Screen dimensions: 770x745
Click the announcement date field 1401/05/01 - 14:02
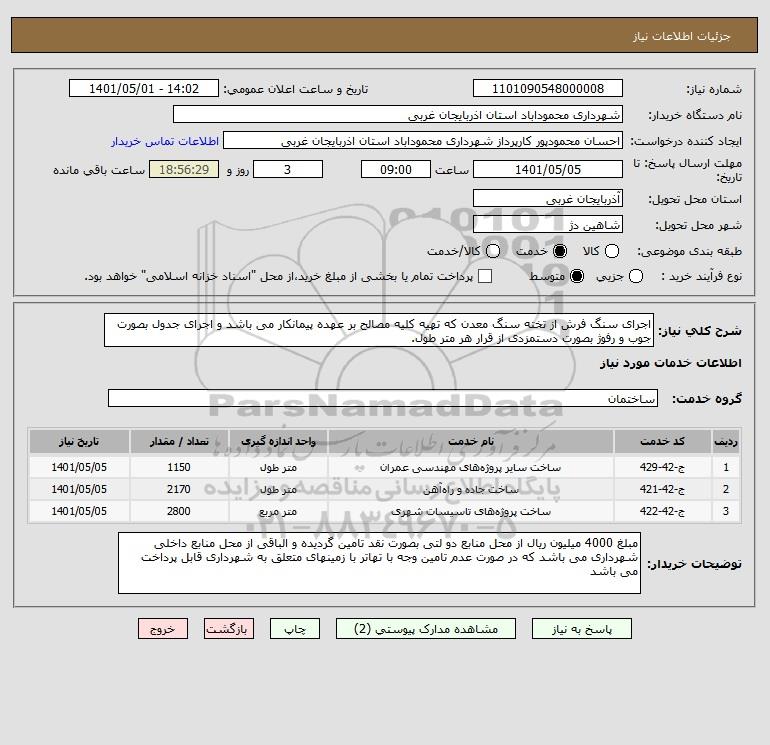click(144, 89)
